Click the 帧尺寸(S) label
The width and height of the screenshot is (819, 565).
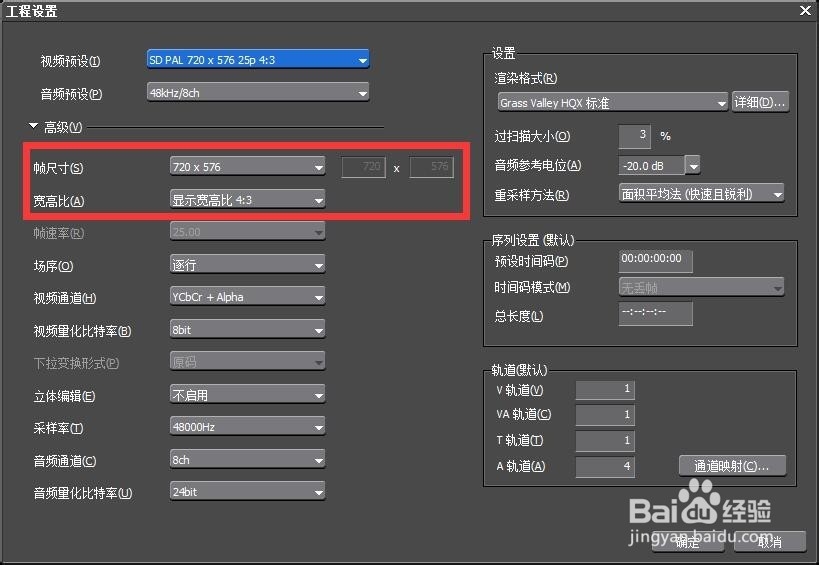click(58, 168)
